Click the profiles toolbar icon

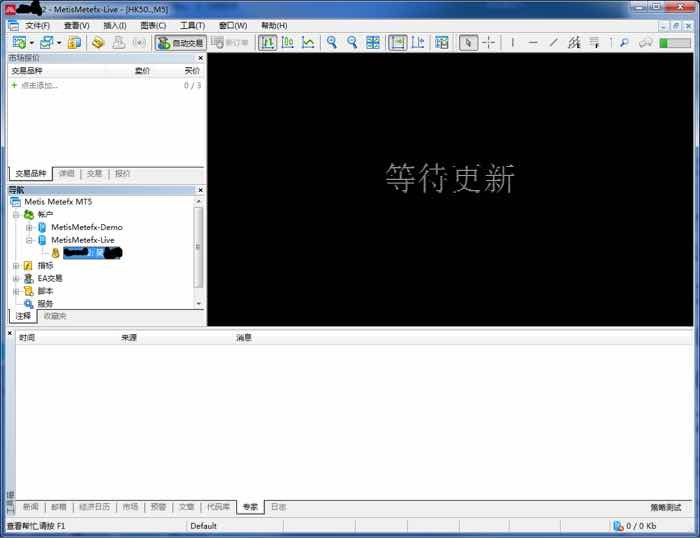point(46,42)
